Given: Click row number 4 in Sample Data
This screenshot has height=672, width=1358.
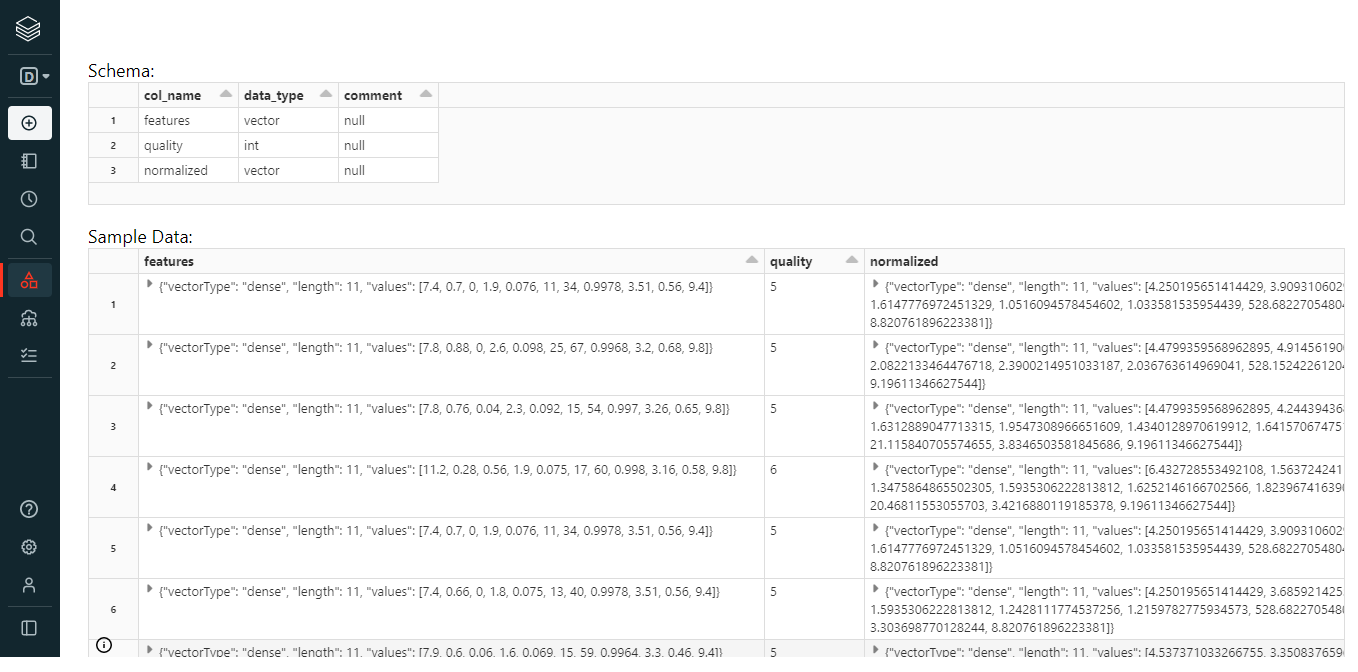Looking at the screenshot, I should coord(113,487).
